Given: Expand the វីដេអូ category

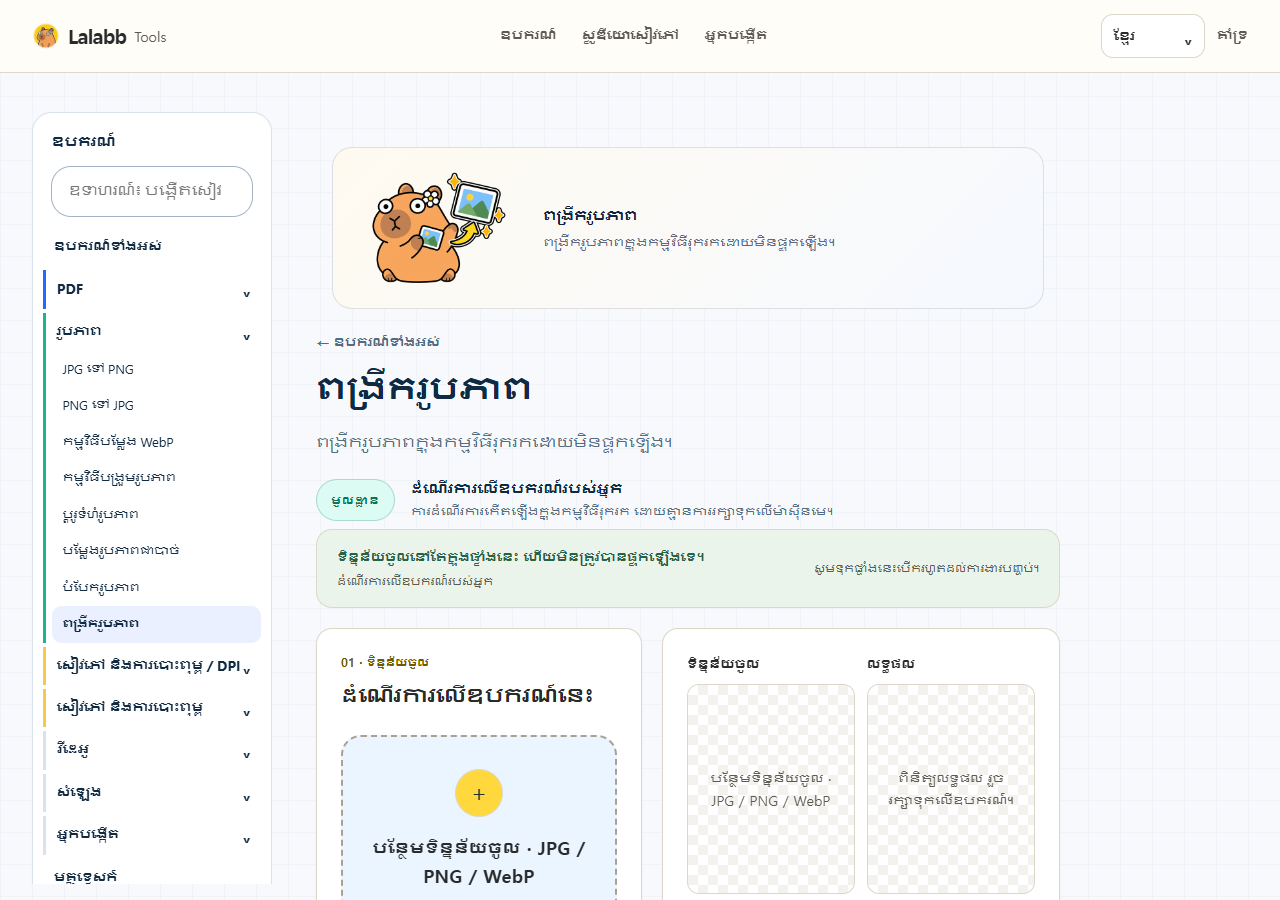Looking at the screenshot, I should [152, 750].
